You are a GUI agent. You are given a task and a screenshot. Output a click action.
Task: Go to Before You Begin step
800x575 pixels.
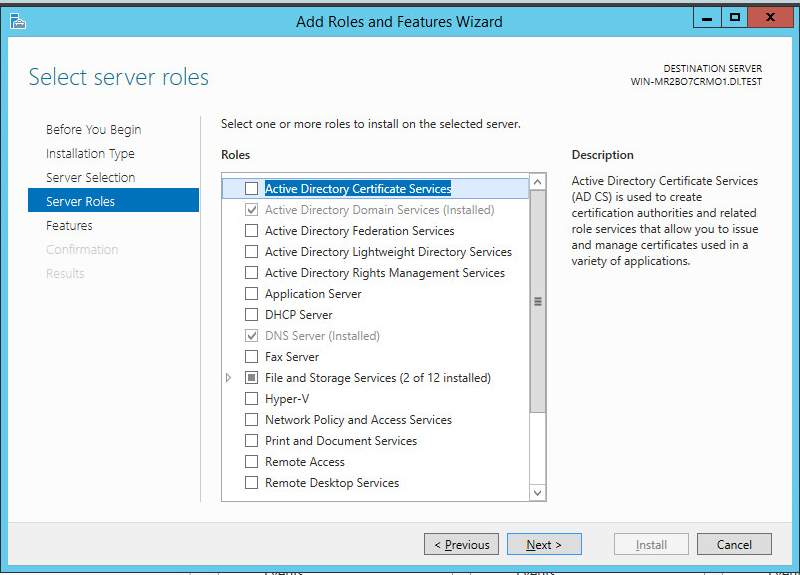coord(93,130)
